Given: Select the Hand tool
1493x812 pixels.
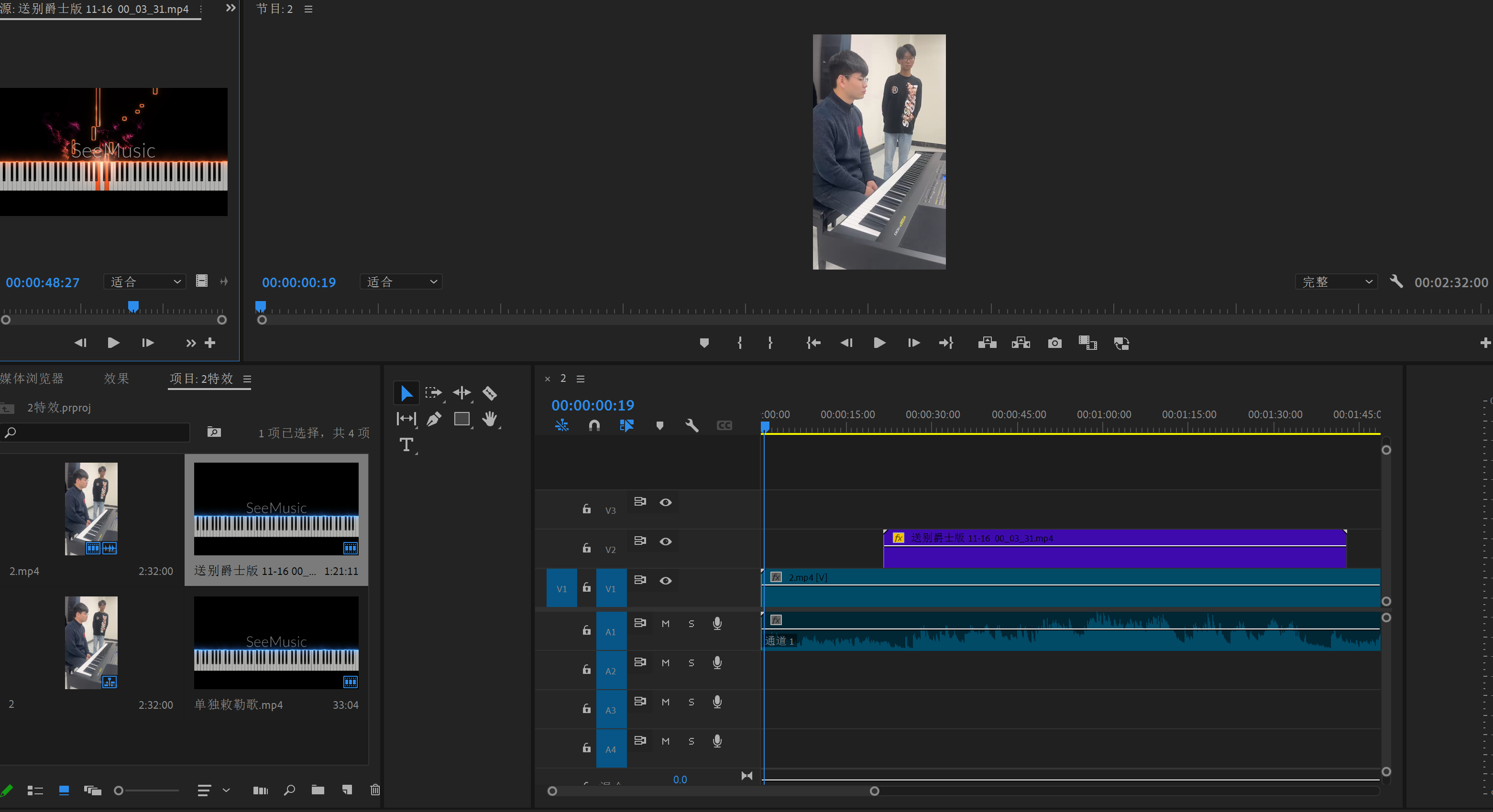Looking at the screenshot, I should 490,419.
